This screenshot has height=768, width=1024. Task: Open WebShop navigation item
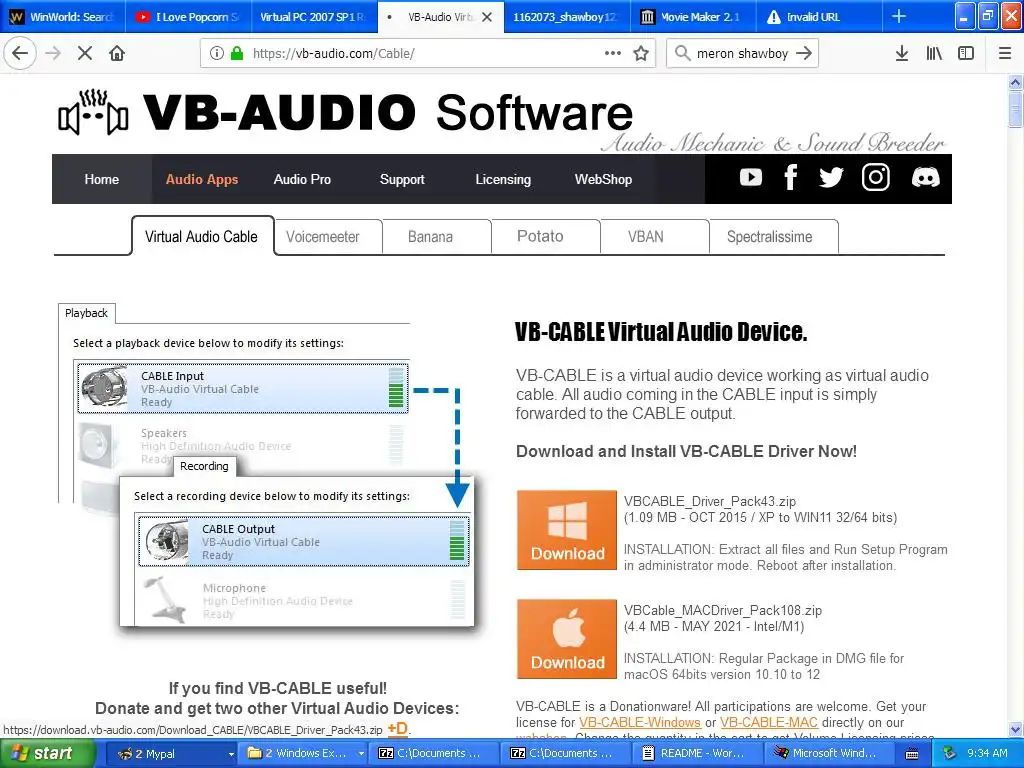603,179
